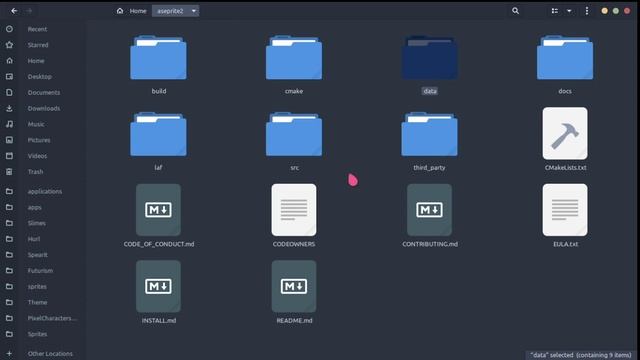The height and width of the screenshot is (360, 640).
Task: Go to Home in the path bar
Action: 132,11
